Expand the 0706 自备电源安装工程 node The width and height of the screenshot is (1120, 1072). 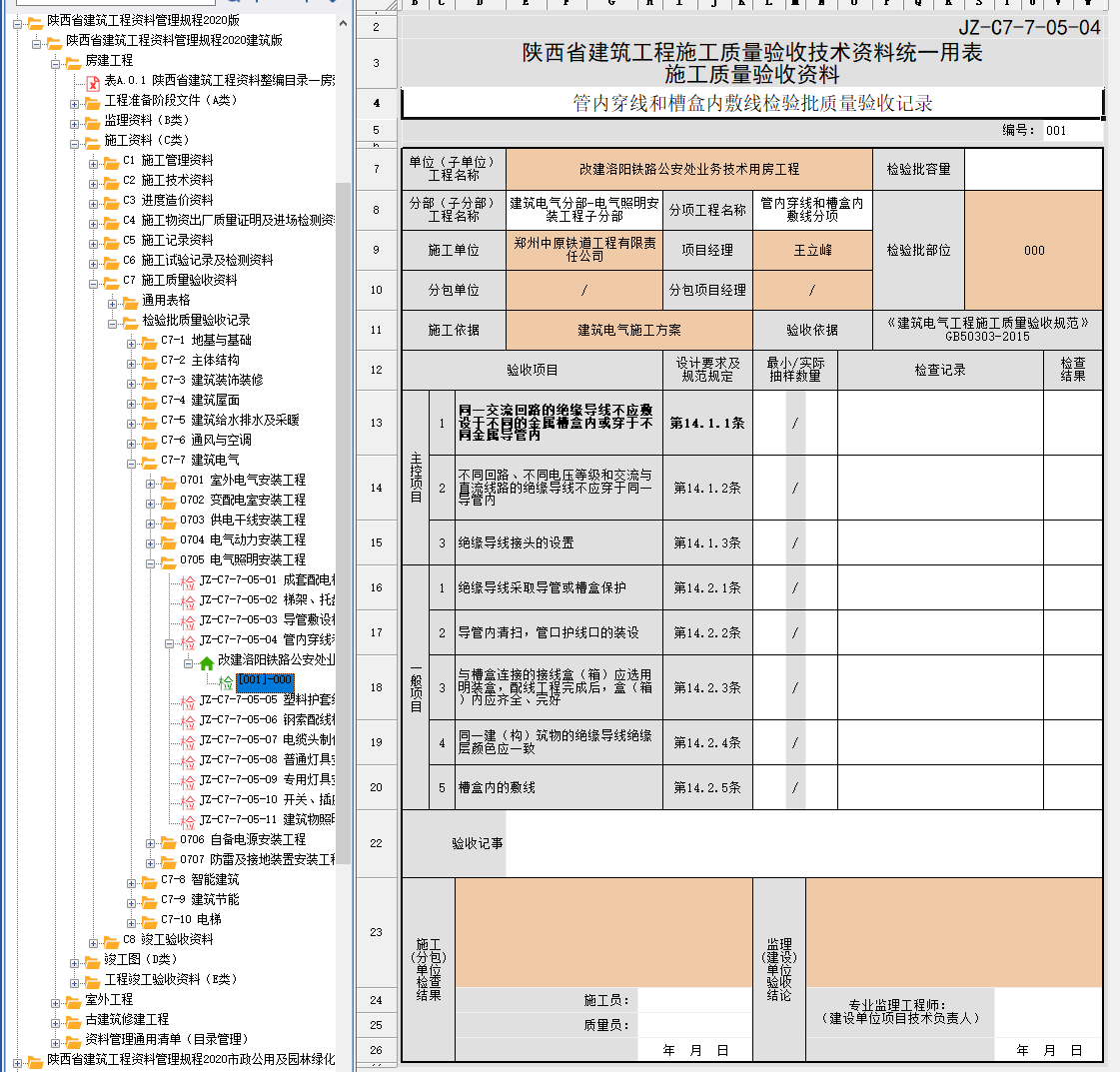click(151, 842)
